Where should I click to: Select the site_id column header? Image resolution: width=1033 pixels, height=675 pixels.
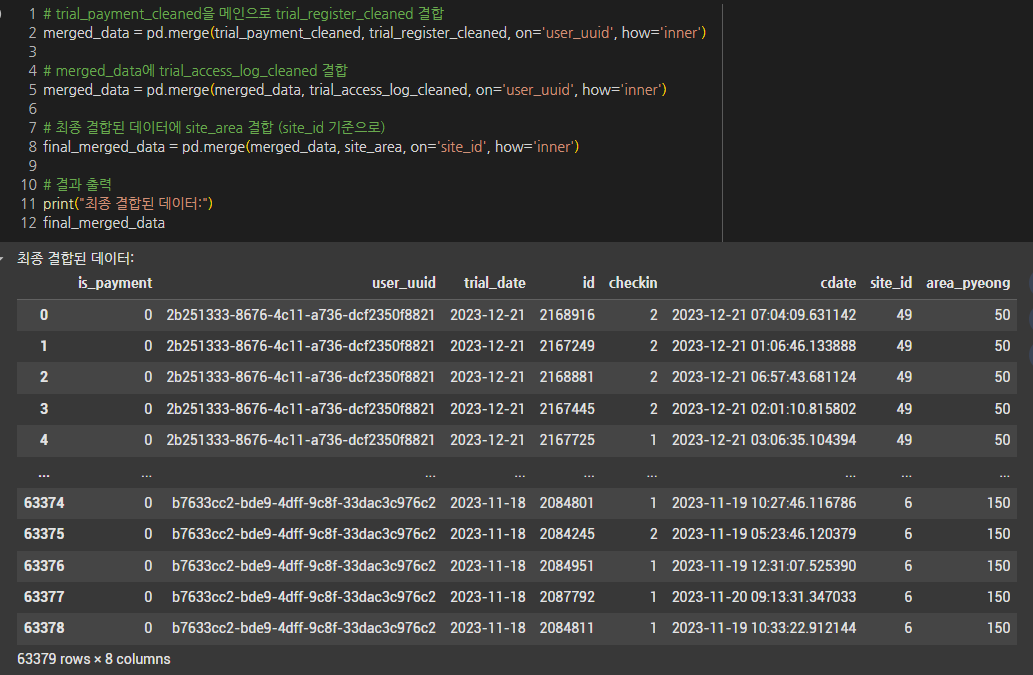tap(891, 283)
